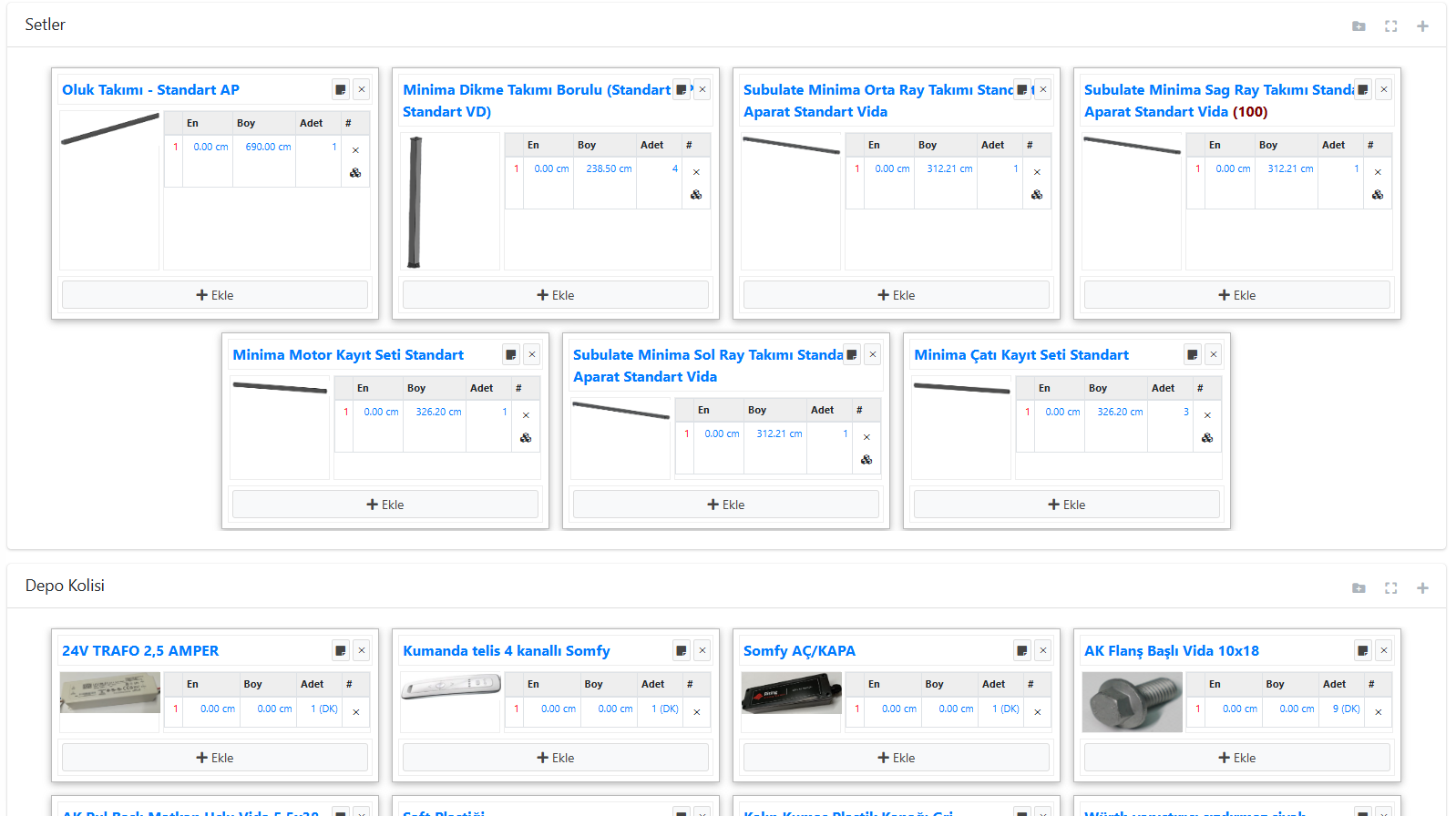1456x816 pixels.
Task: Open the Somfy AÇ/KAPA title link
Action: (x=799, y=651)
